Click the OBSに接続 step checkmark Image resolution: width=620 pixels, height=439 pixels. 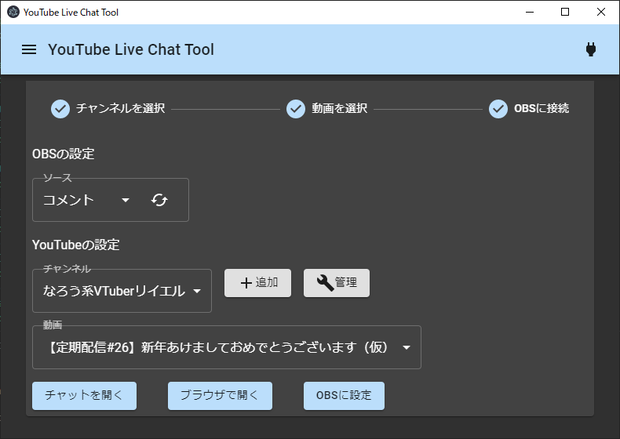tap(498, 109)
